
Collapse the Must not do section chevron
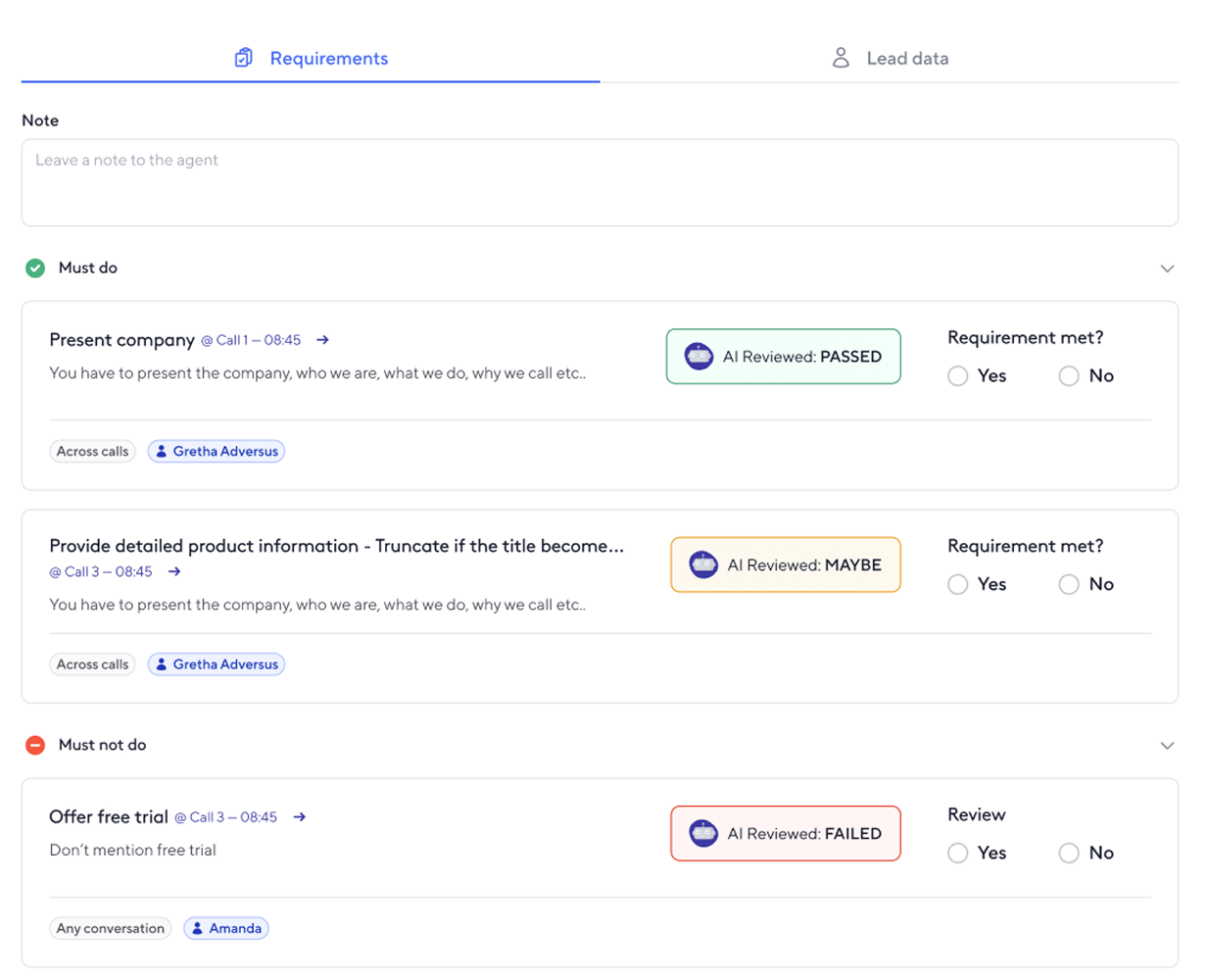[1167, 746]
